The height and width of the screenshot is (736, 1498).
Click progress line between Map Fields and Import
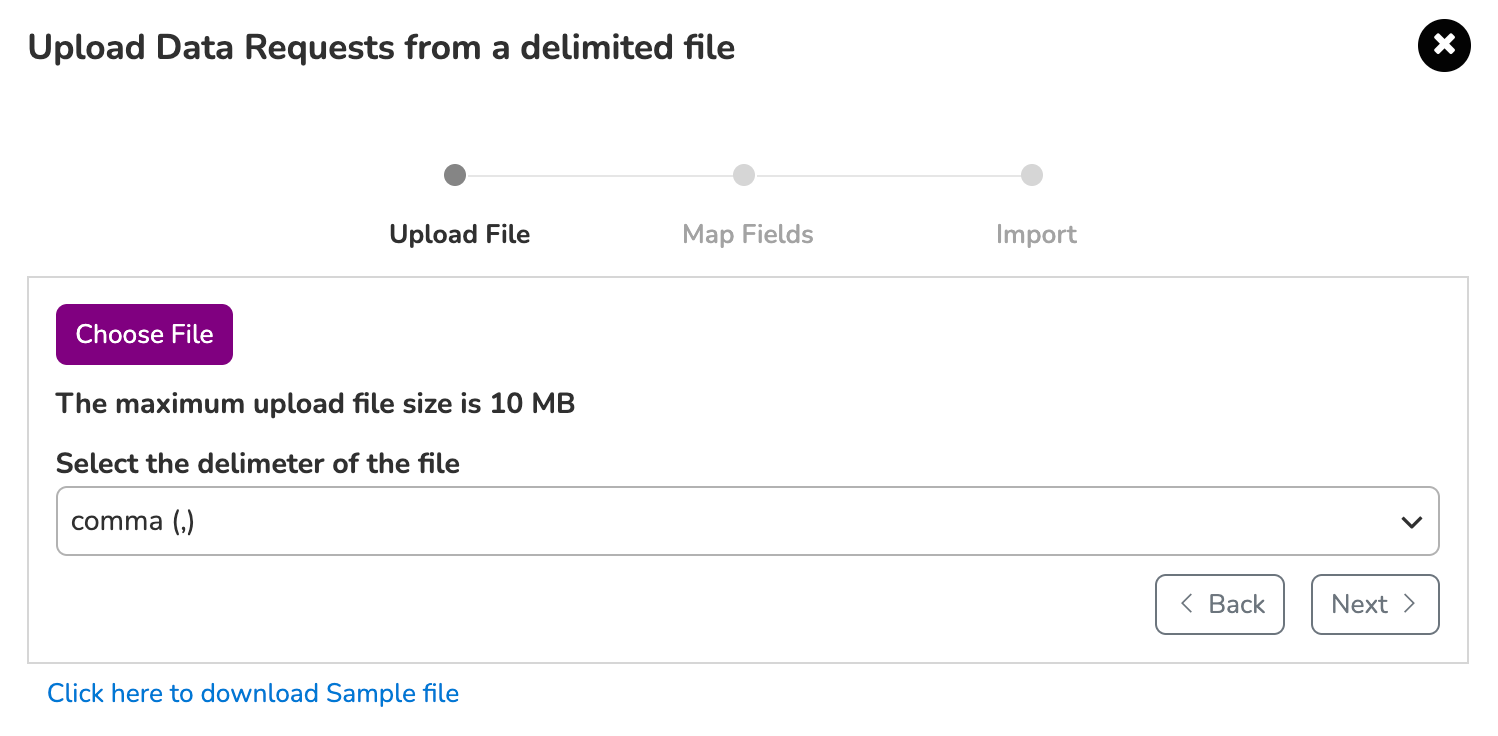pyautogui.click(x=888, y=176)
